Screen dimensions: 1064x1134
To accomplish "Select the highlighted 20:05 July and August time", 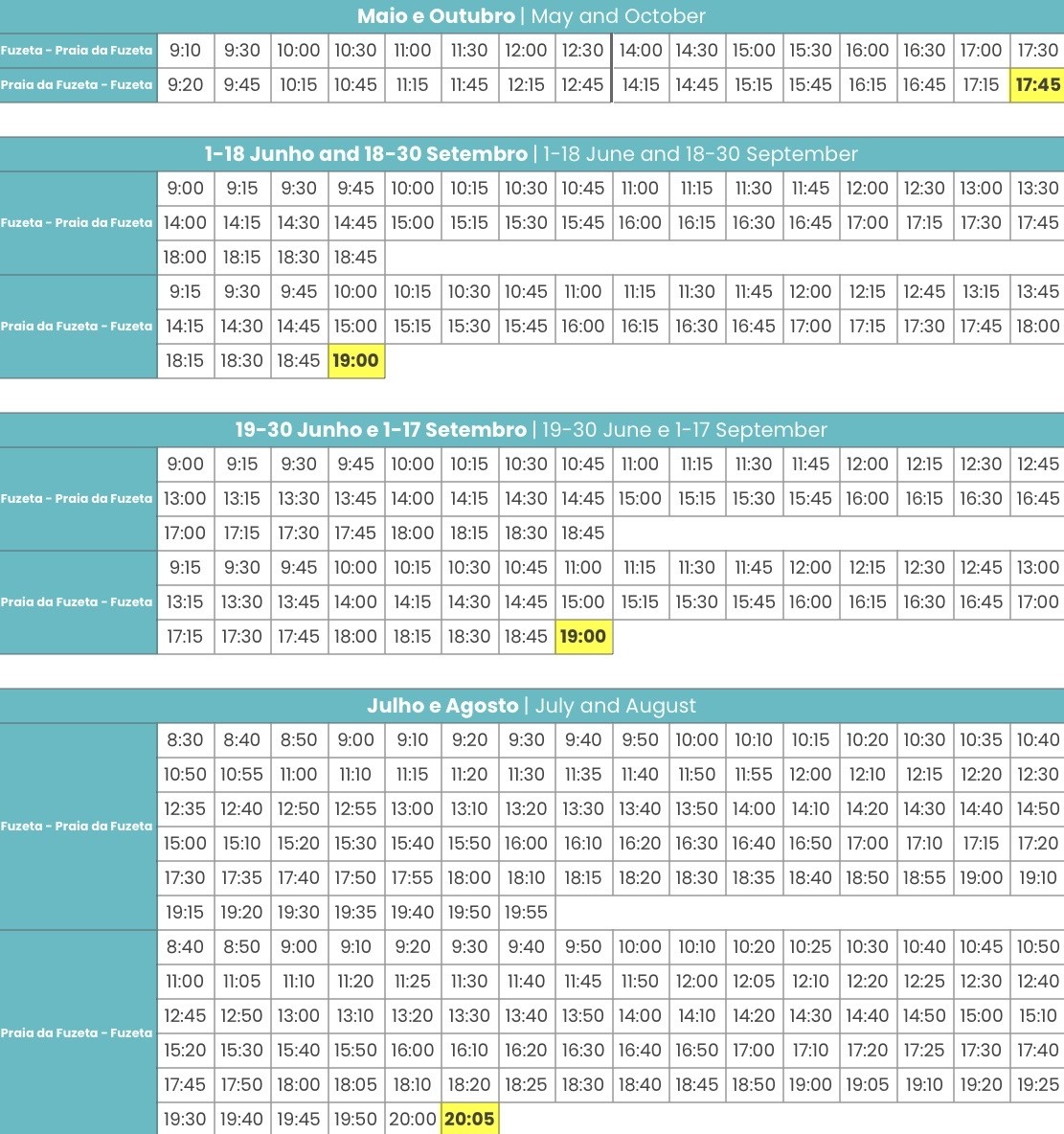I will (x=469, y=1119).
